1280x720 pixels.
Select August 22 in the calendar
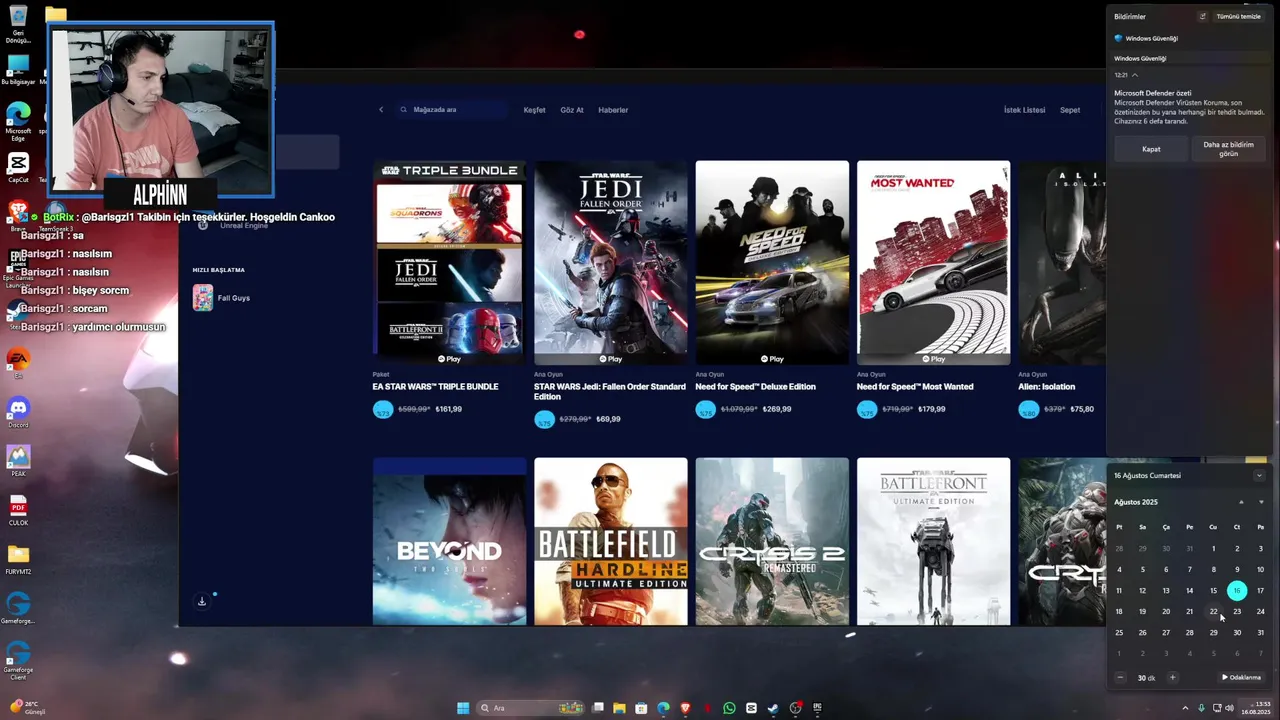(x=1213, y=611)
